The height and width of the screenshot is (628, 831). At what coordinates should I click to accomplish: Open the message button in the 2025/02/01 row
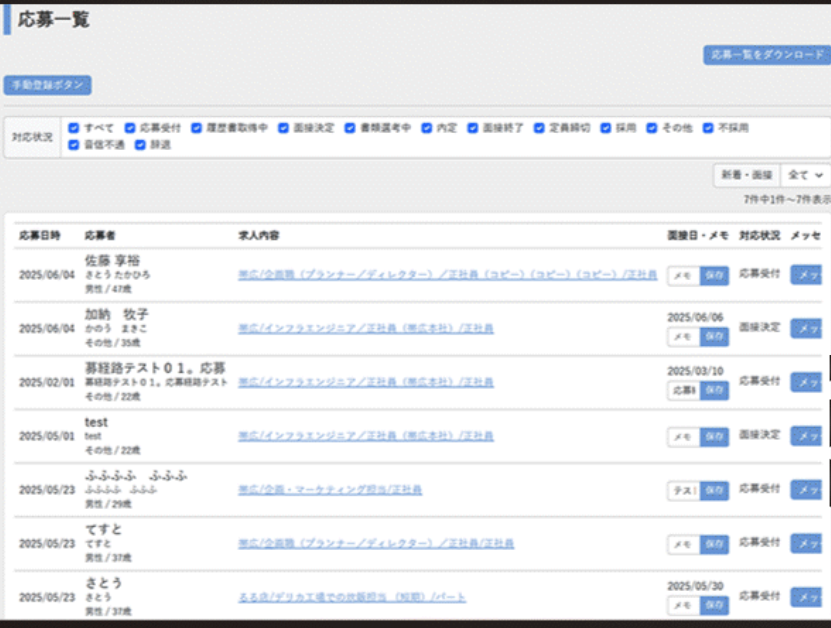click(806, 382)
